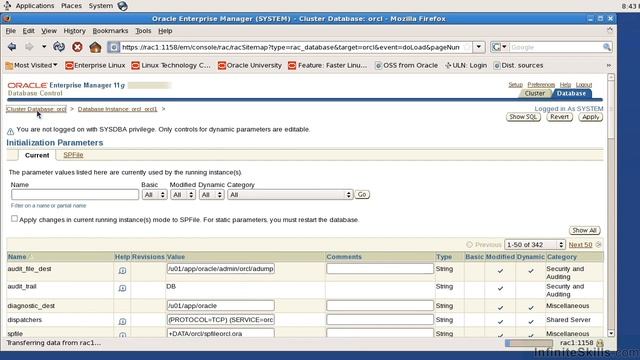
Task: Open the Edit menu
Action: (x=28, y=31)
